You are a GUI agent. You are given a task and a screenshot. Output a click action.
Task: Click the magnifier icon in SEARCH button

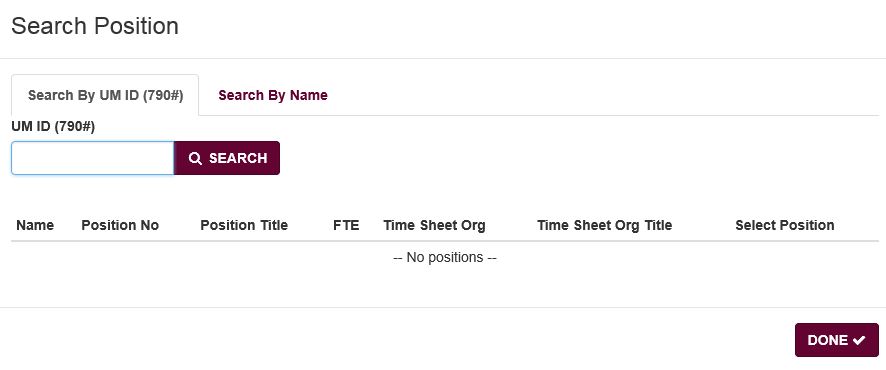coord(195,159)
